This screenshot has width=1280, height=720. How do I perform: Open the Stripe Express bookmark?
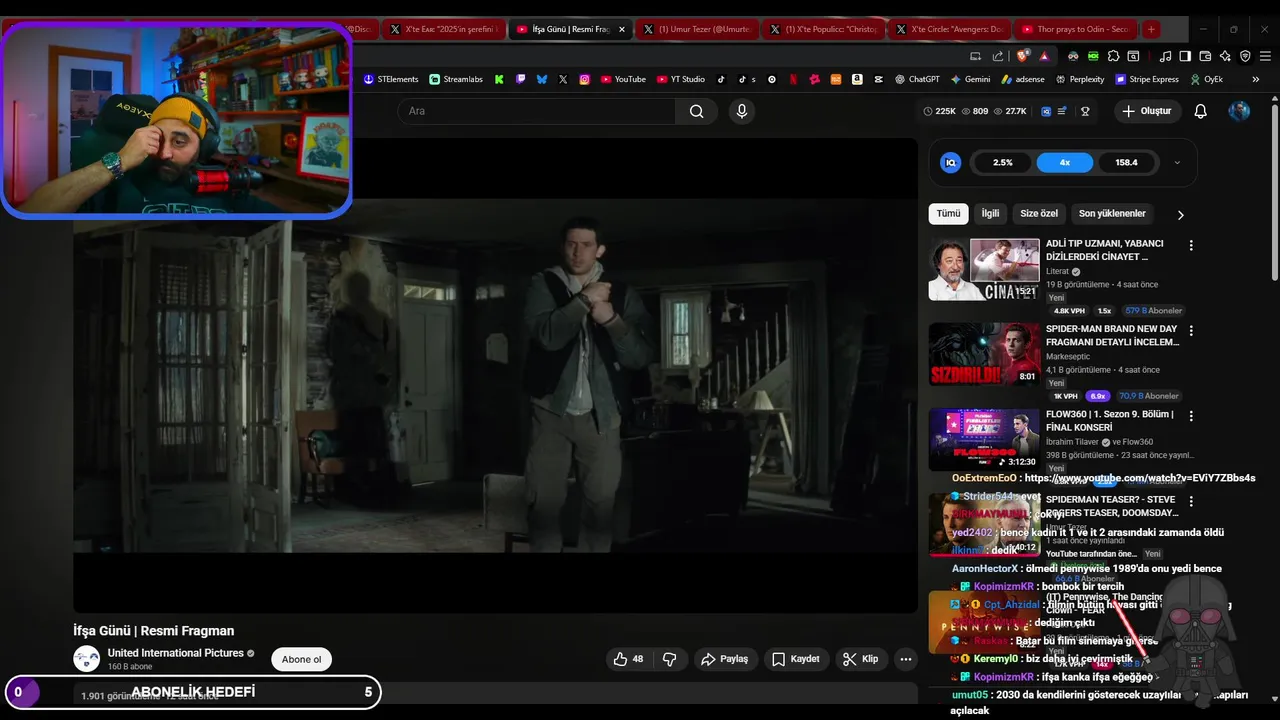1145,79
